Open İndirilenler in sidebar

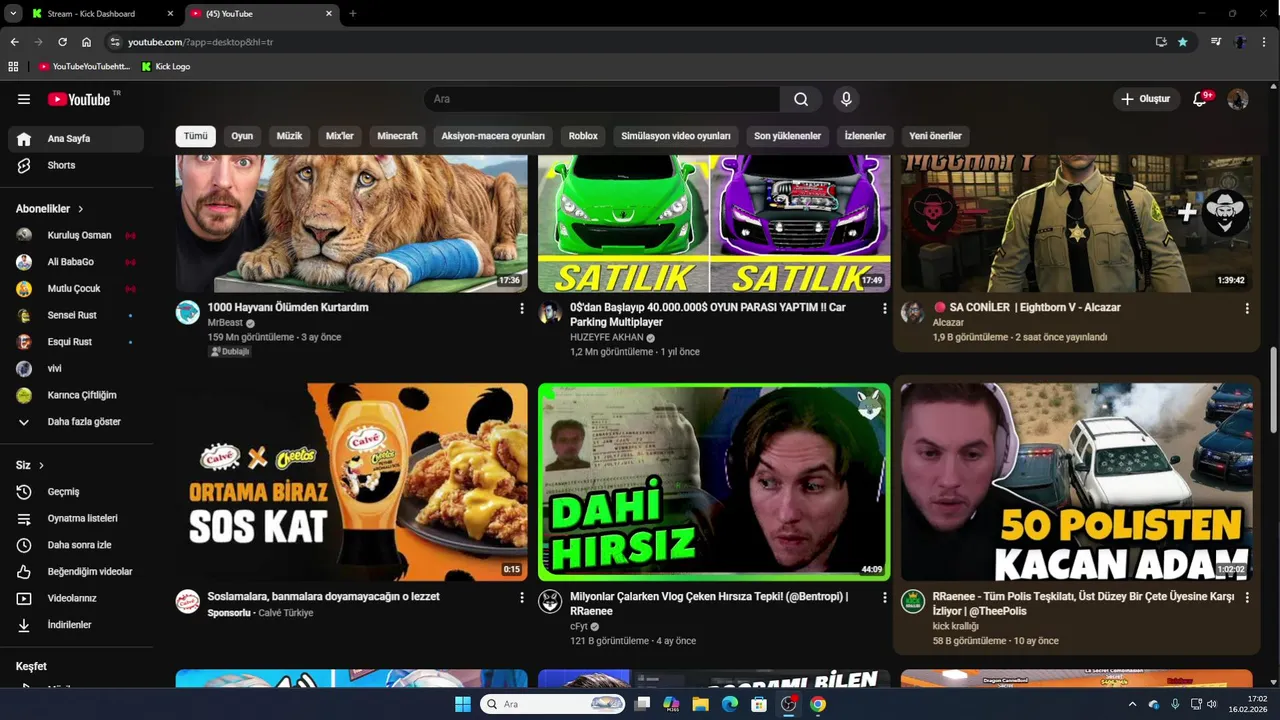click(x=76, y=625)
